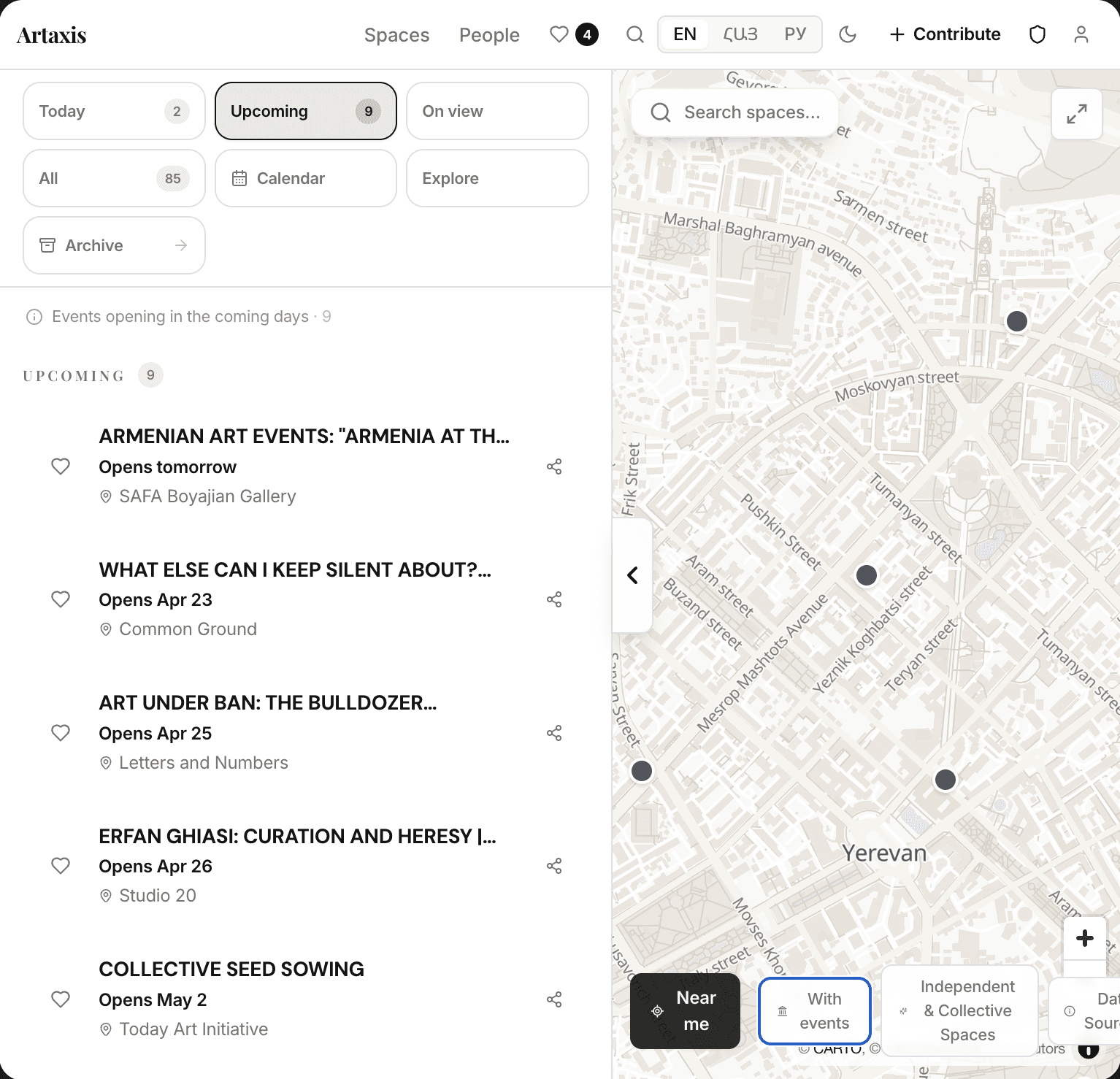Open user profile icon
The height and width of the screenshot is (1079, 1120).
(1081, 34)
